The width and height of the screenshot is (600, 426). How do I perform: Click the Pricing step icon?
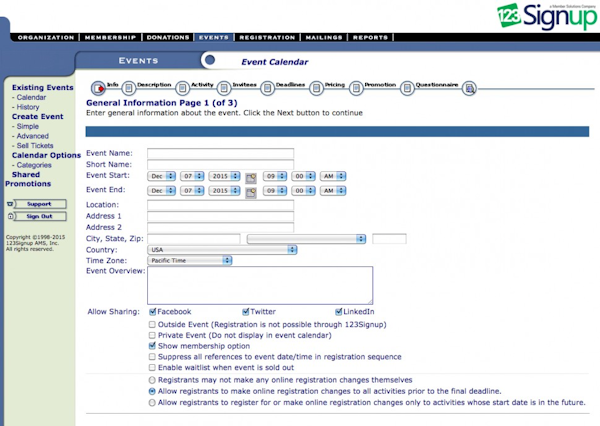click(x=316, y=88)
